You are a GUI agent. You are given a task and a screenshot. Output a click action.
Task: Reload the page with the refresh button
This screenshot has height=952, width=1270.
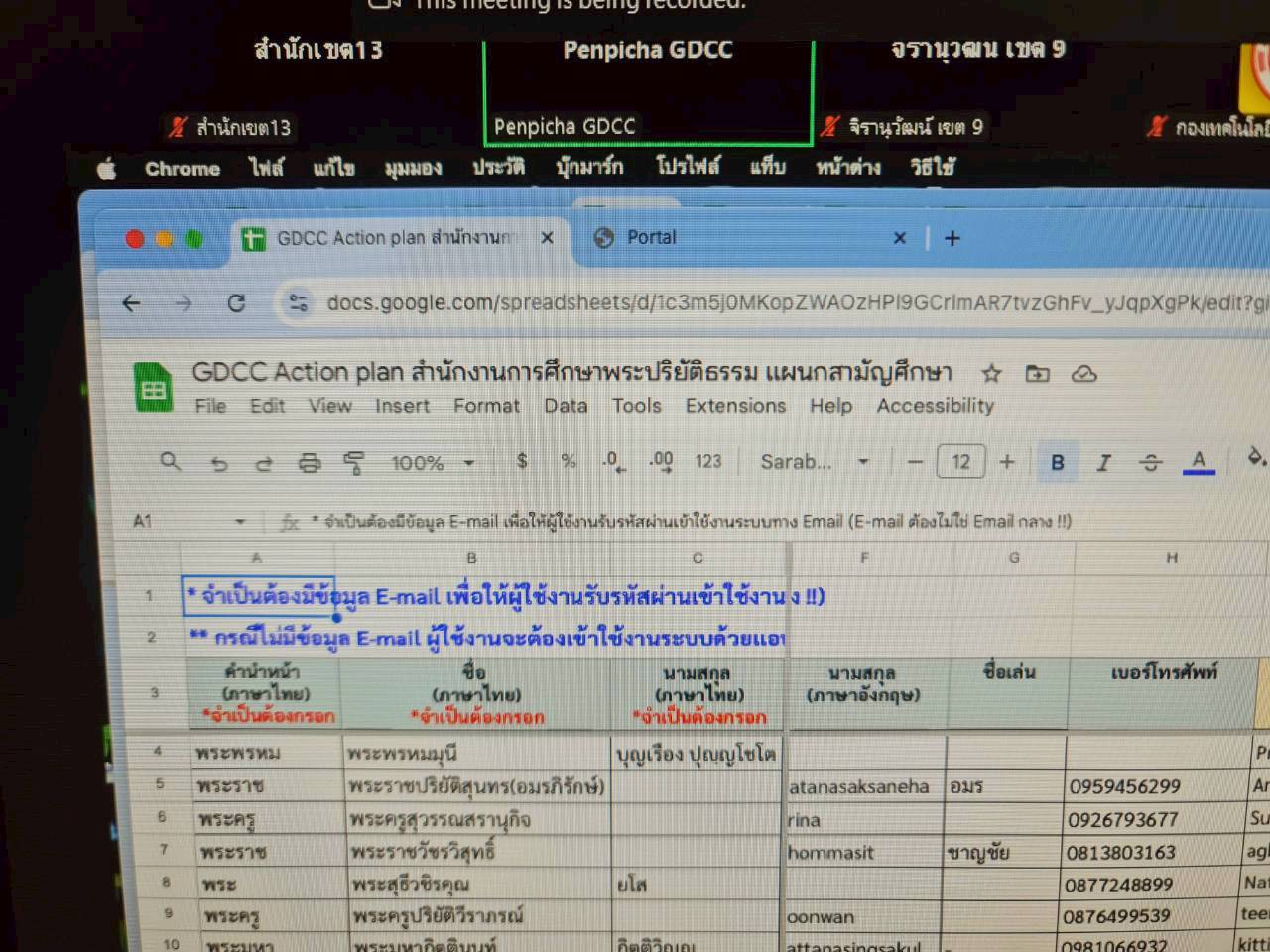pyautogui.click(x=236, y=303)
